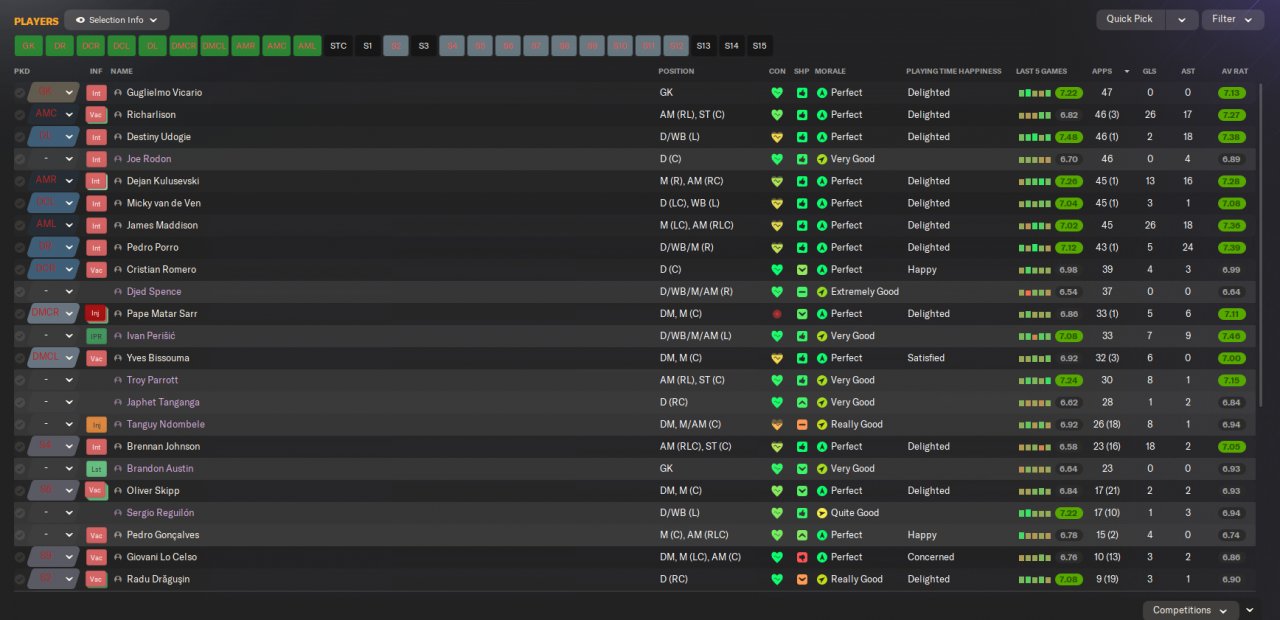The height and width of the screenshot is (620, 1280).
Task: Click Giovani Lo Celso's Concerned playing time status
Action: 931,557
